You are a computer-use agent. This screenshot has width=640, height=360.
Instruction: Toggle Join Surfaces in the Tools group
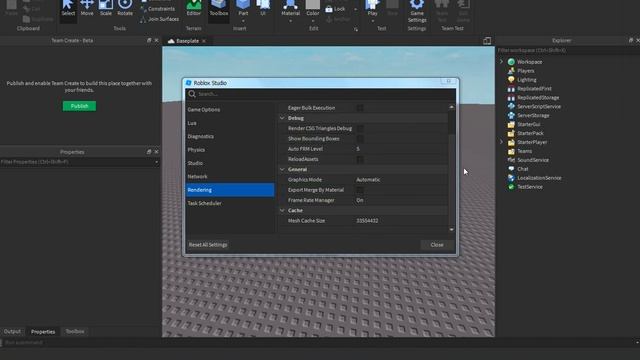[x=159, y=19]
